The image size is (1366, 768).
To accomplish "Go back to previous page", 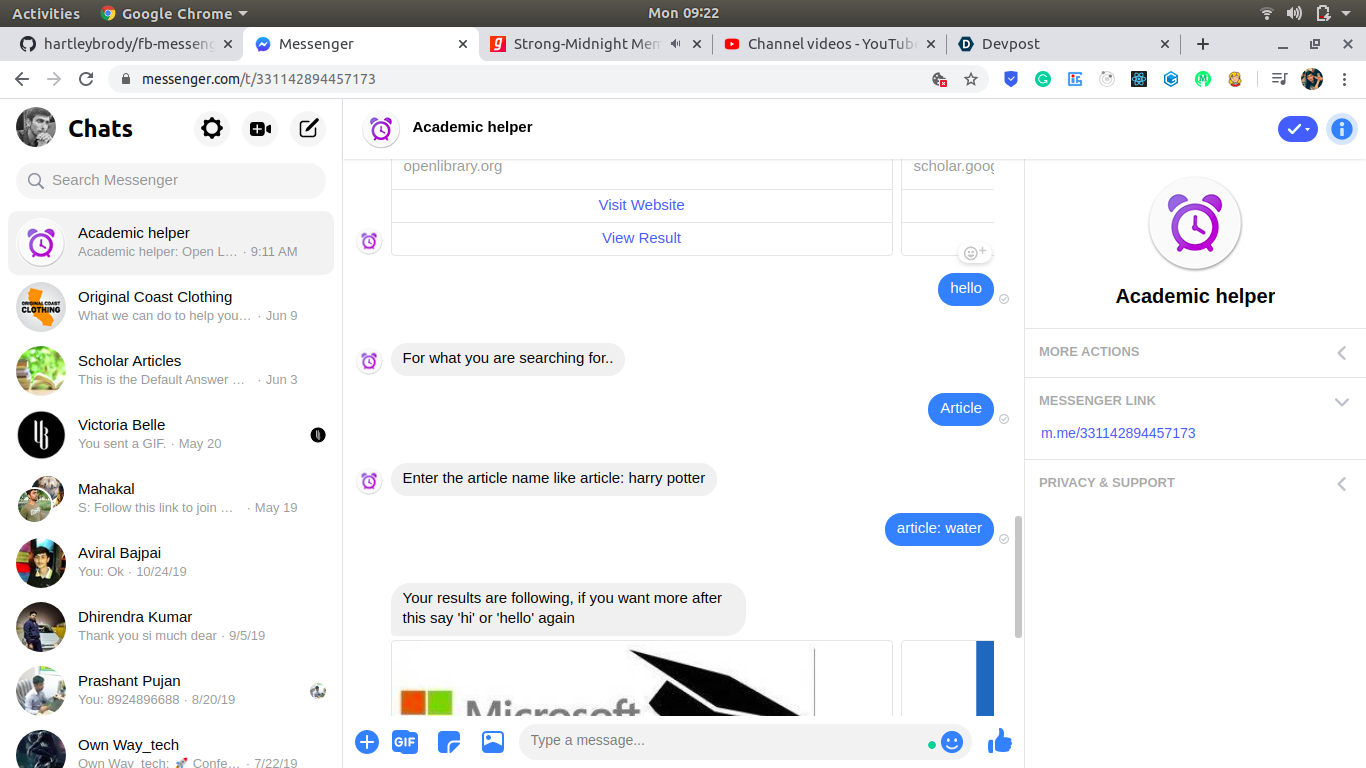I will (x=22, y=79).
